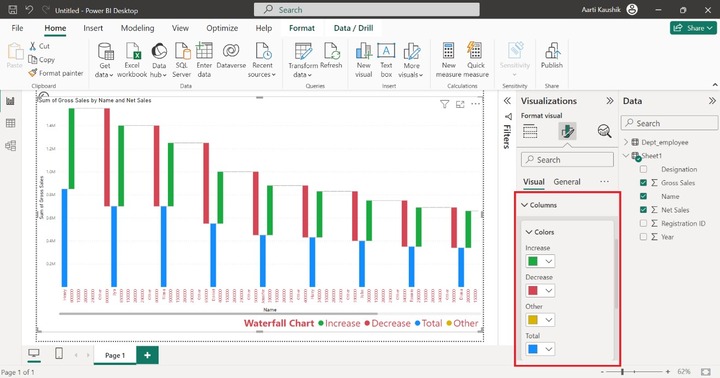Collapse the Data pane
The width and height of the screenshot is (720, 378).
click(x=712, y=101)
